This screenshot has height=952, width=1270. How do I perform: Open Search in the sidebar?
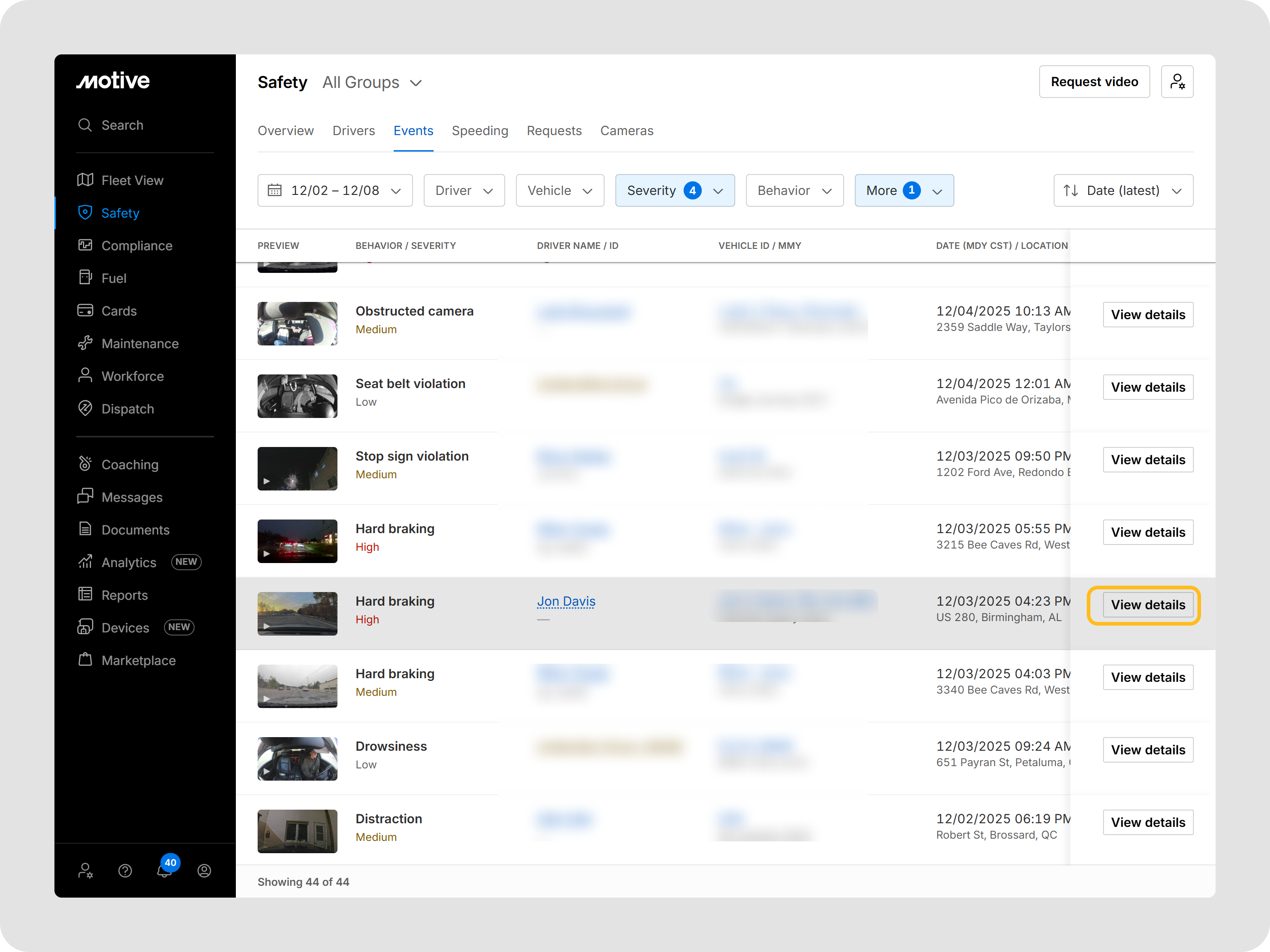click(x=122, y=125)
